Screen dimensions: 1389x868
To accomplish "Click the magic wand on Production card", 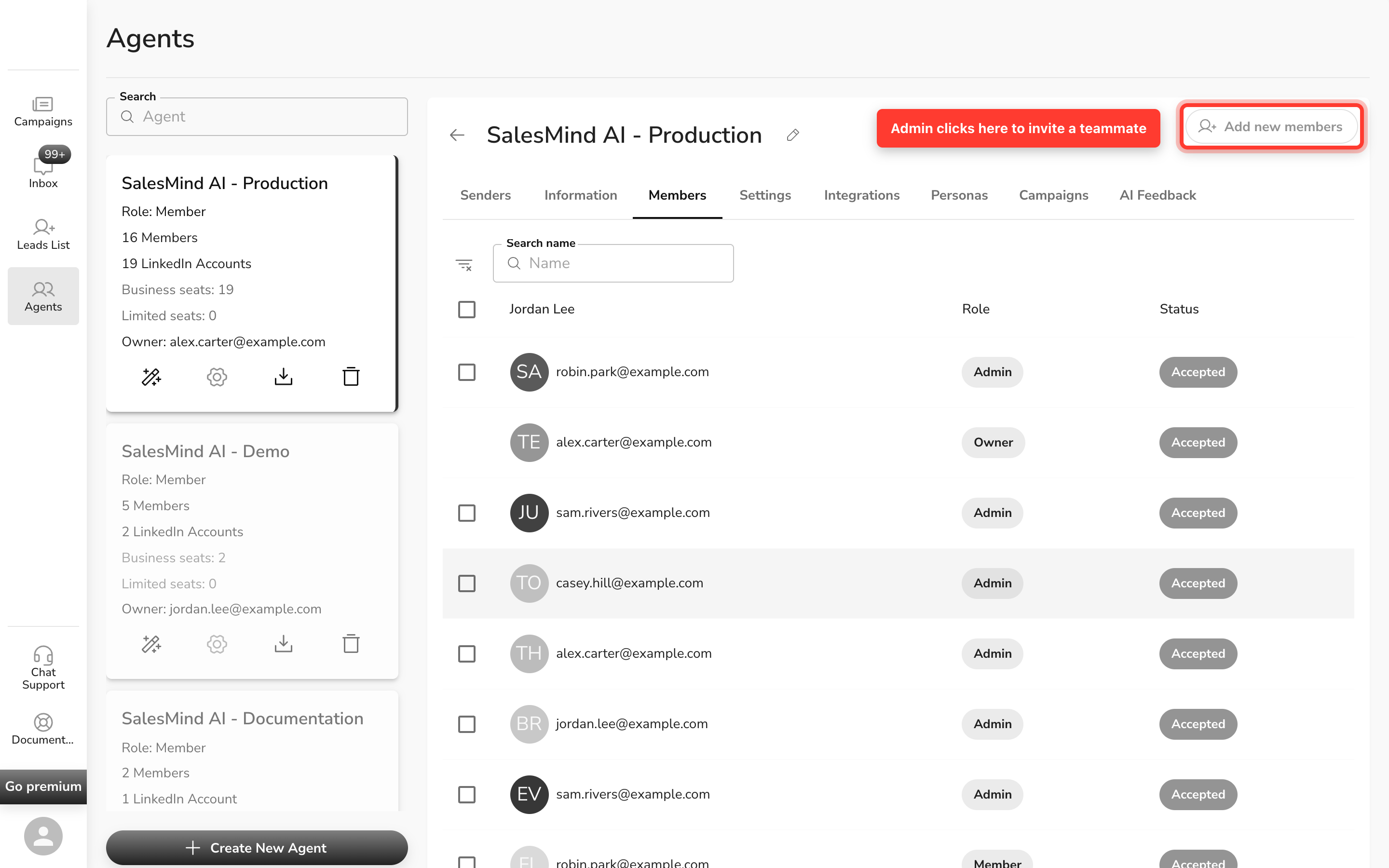I will coord(151,377).
